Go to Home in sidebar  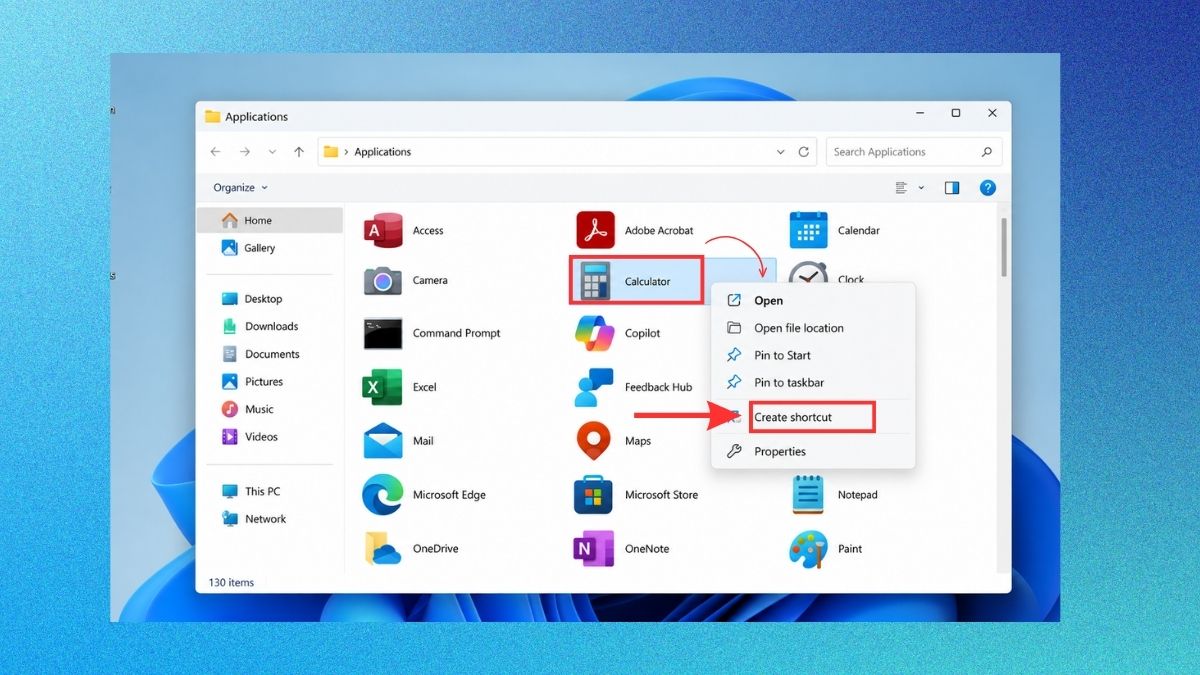(270, 220)
